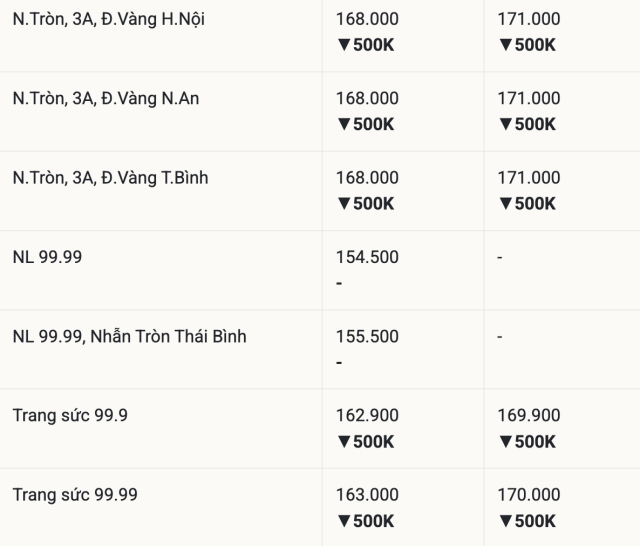Select the 171.000 price in the H.Nội row
This screenshot has width=640, height=546.
(x=528, y=19)
